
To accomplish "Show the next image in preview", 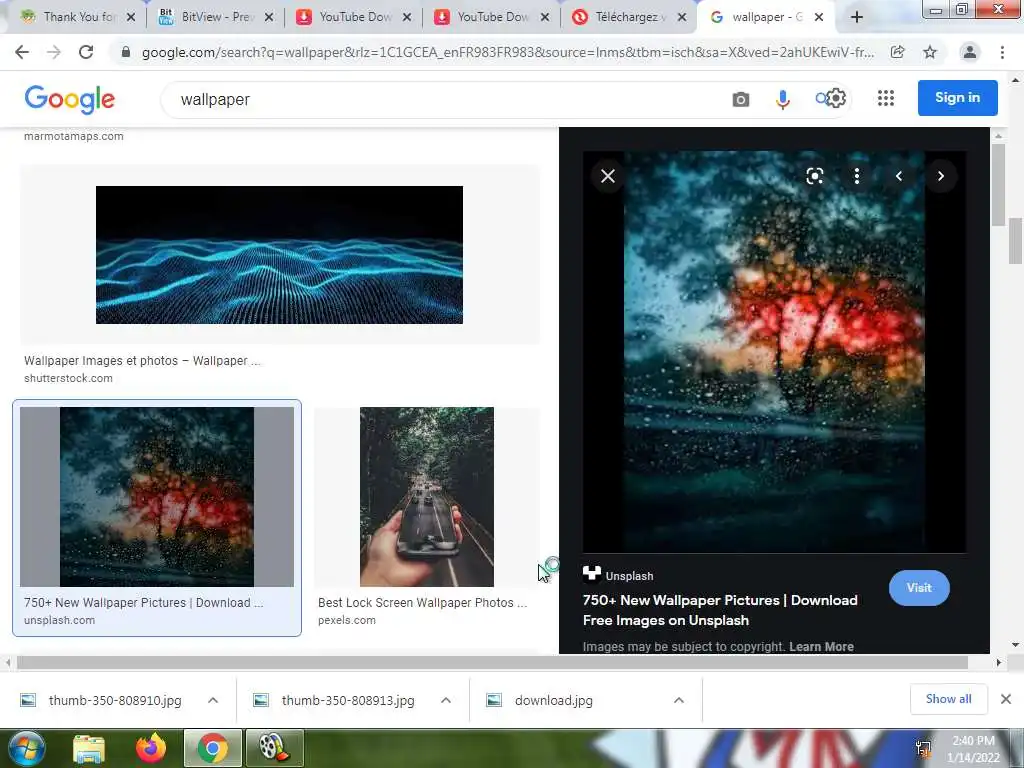I will (x=941, y=176).
